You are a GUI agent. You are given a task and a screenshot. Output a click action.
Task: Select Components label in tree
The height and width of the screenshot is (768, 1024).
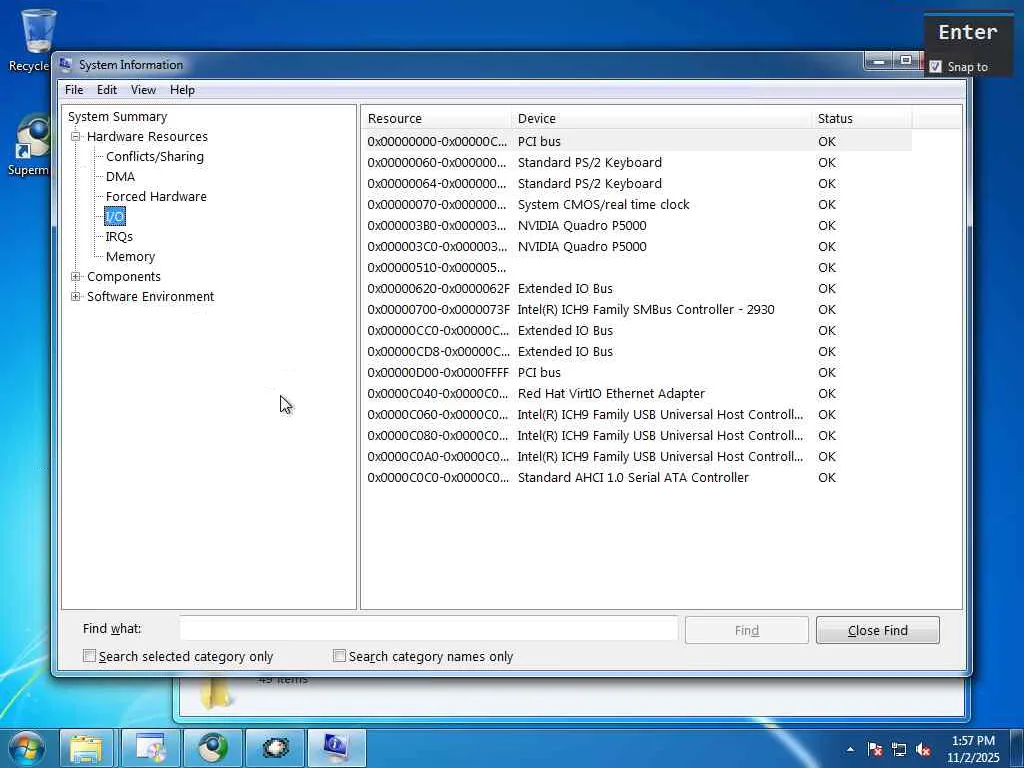click(123, 276)
